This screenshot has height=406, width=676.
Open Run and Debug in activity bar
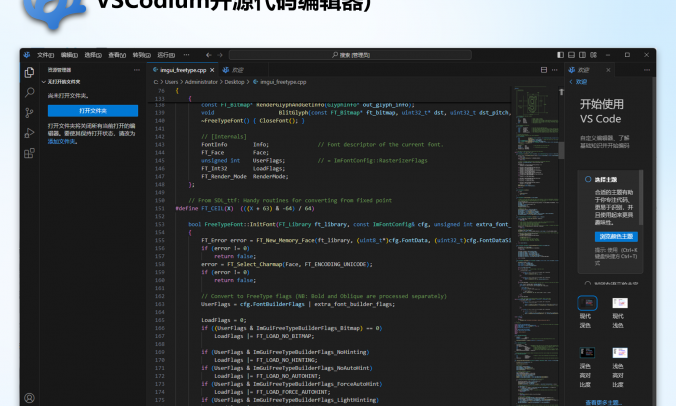(x=29, y=133)
